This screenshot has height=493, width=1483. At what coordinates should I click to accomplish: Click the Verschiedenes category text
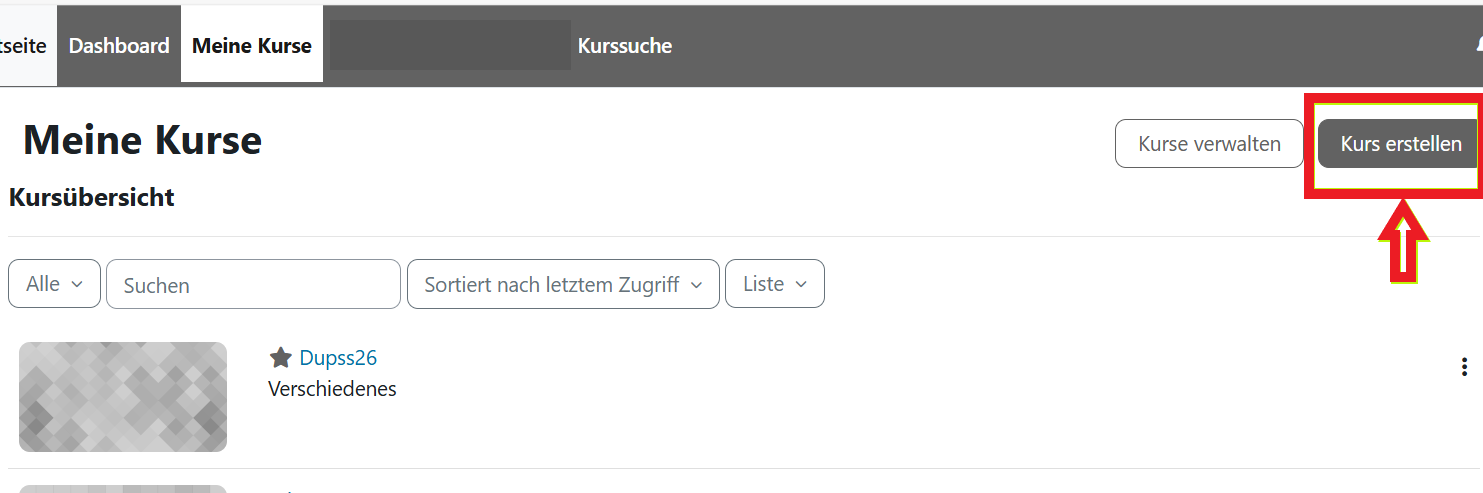point(332,389)
